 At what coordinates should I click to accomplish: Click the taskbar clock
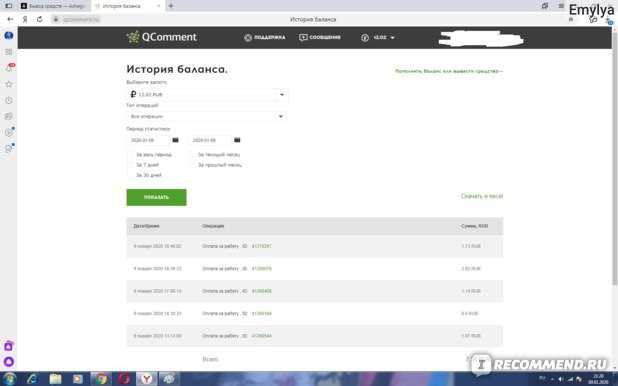coord(598,379)
